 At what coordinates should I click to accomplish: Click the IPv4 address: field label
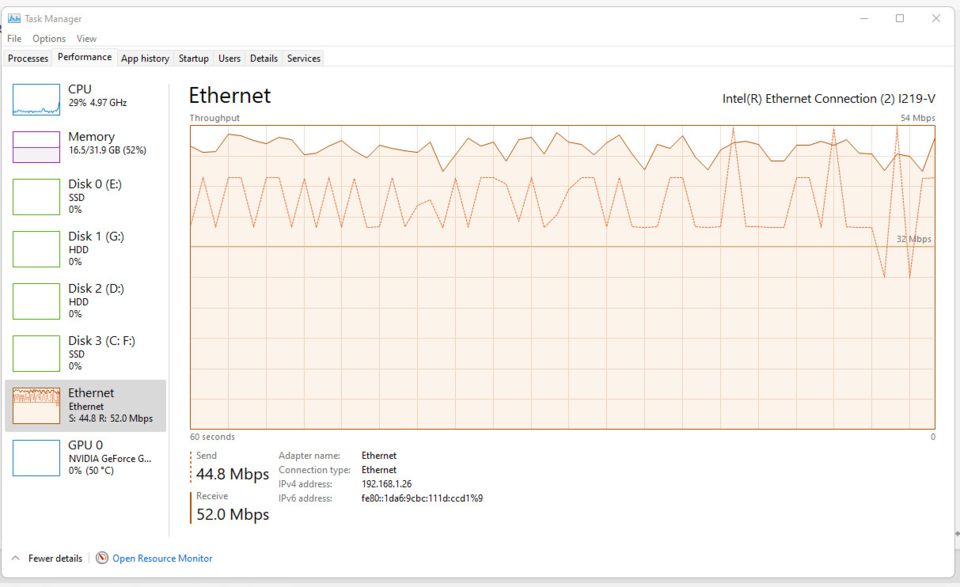click(x=305, y=484)
